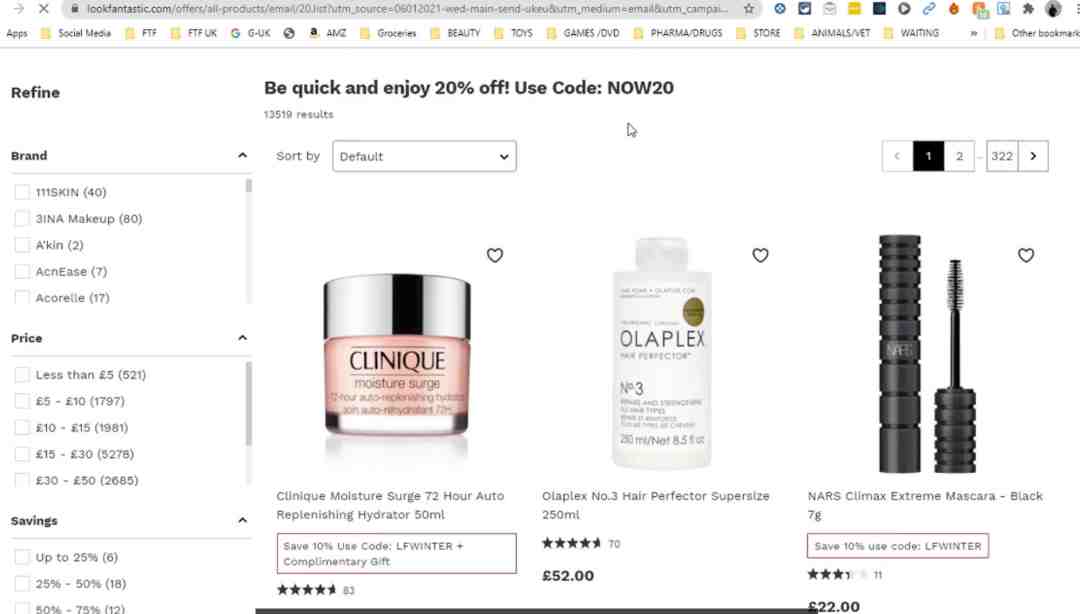The image size is (1080, 614).
Task: Enable the Up to 25% savings filter
Action: point(22,557)
